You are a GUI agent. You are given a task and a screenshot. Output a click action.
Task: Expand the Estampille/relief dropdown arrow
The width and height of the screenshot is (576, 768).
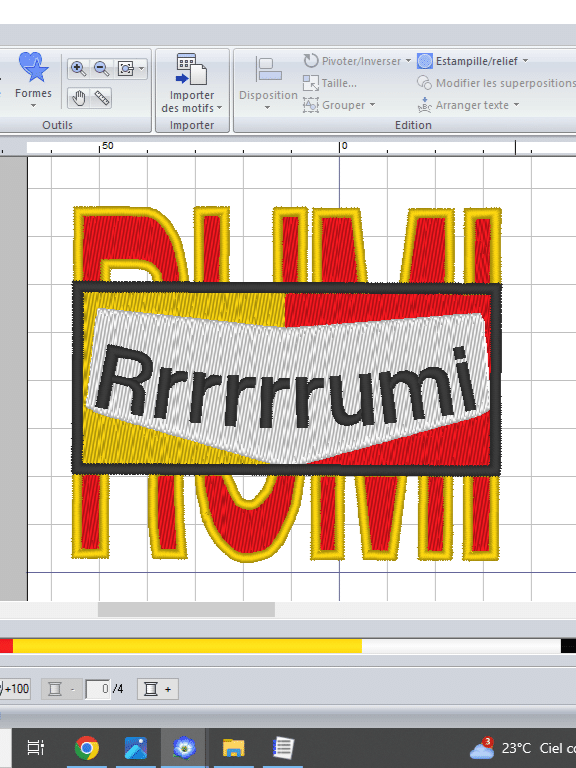coord(526,61)
